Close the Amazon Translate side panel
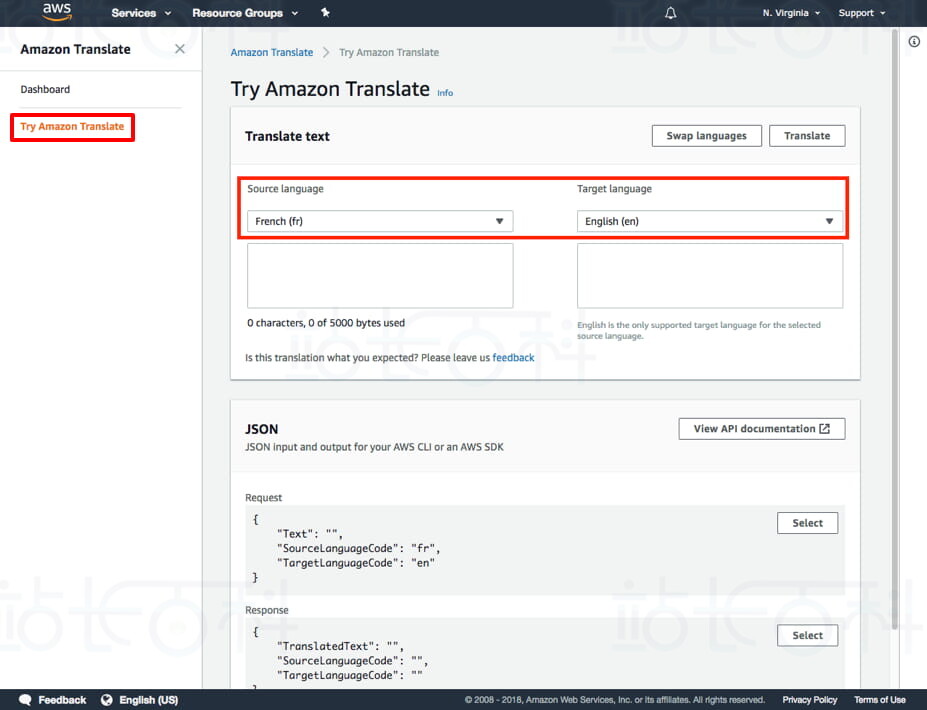Image resolution: width=927 pixels, height=710 pixels. [x=180, y=49]
